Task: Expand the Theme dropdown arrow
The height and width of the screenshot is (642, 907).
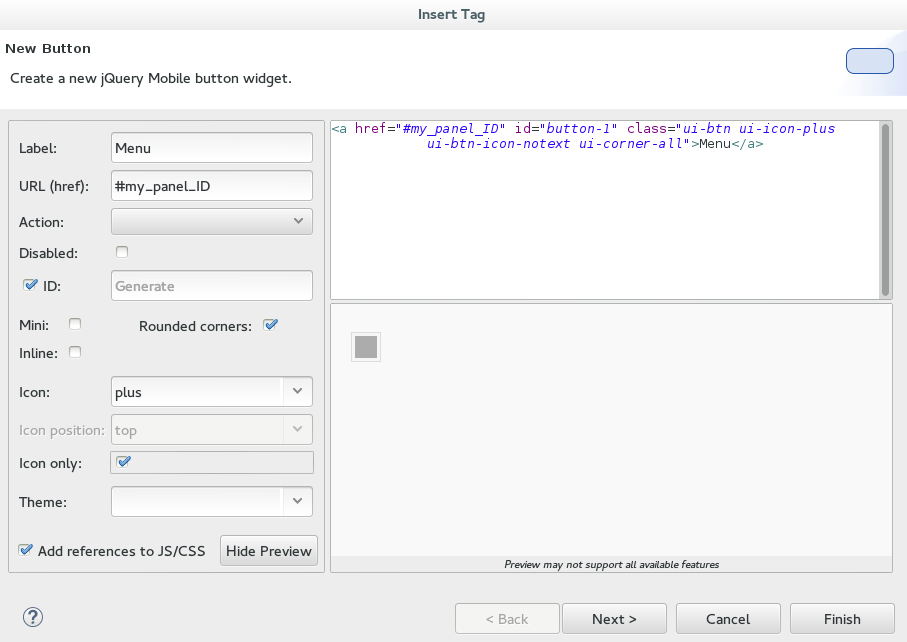Action: 297,501
